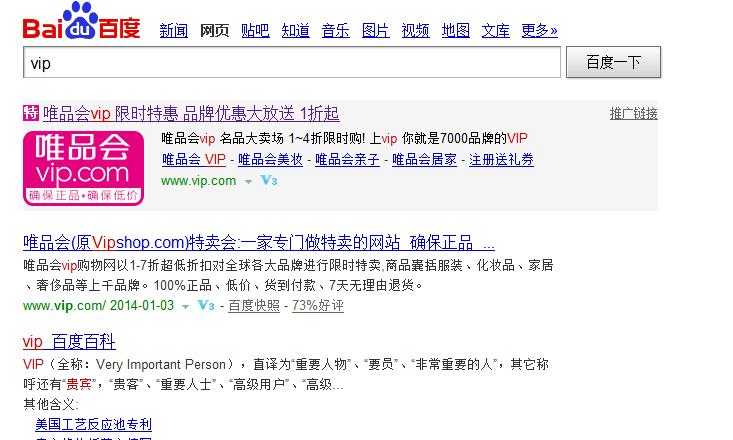Show more services via 更多»
Image resolution: width=733 pixels, height=440 pixels.
coord(539,30)
